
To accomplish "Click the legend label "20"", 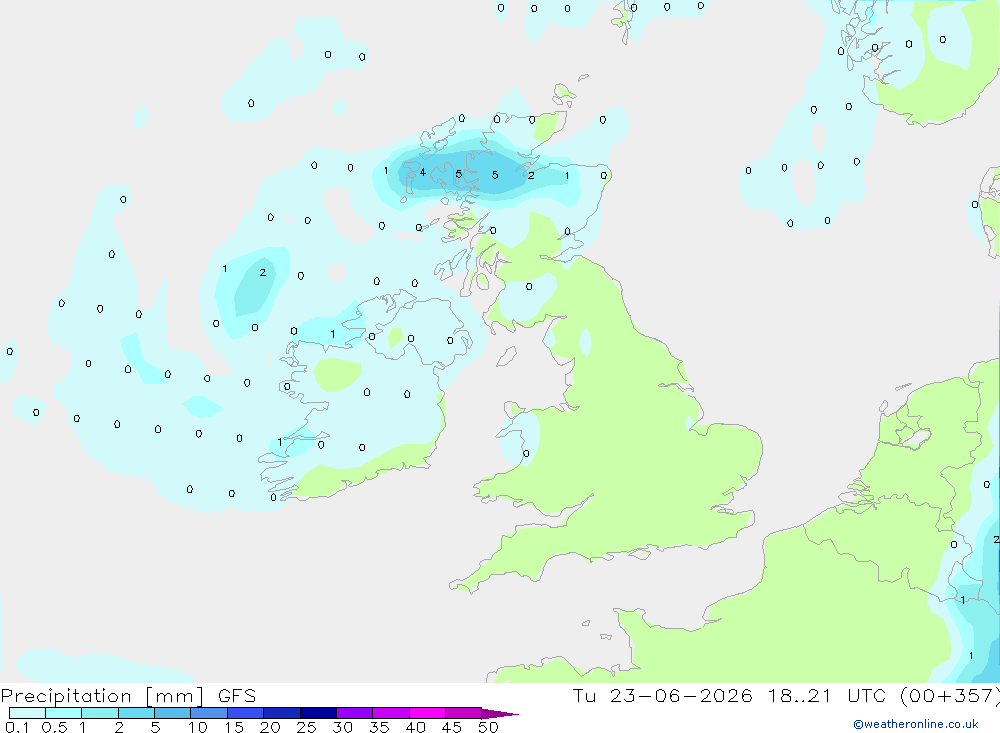I will point(270,727).
